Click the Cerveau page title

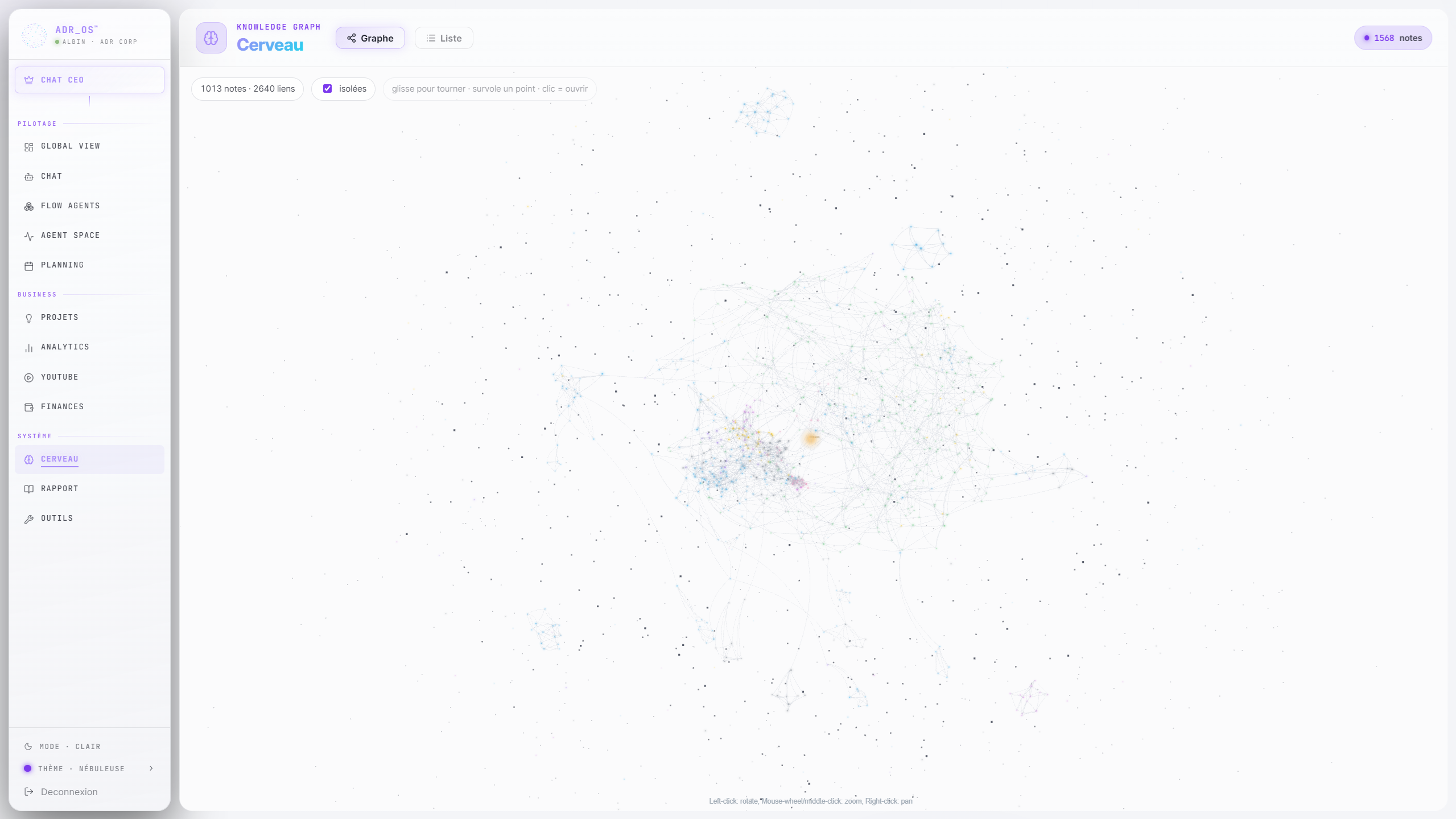[x=270, y=45]
